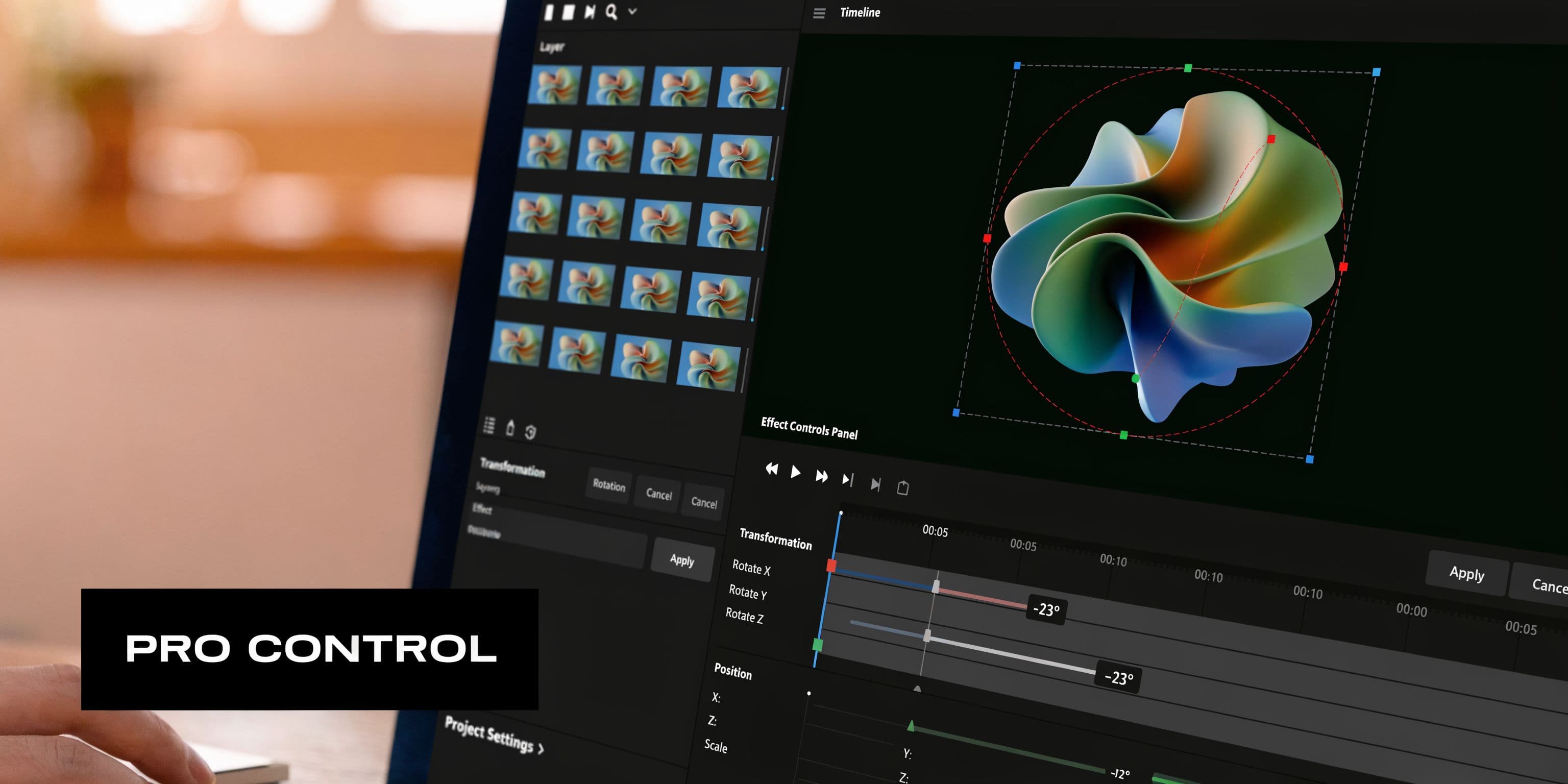Click the Rotation button next to Transformation
Screen dimensions: 1568x784
click(x=607, y=487)
